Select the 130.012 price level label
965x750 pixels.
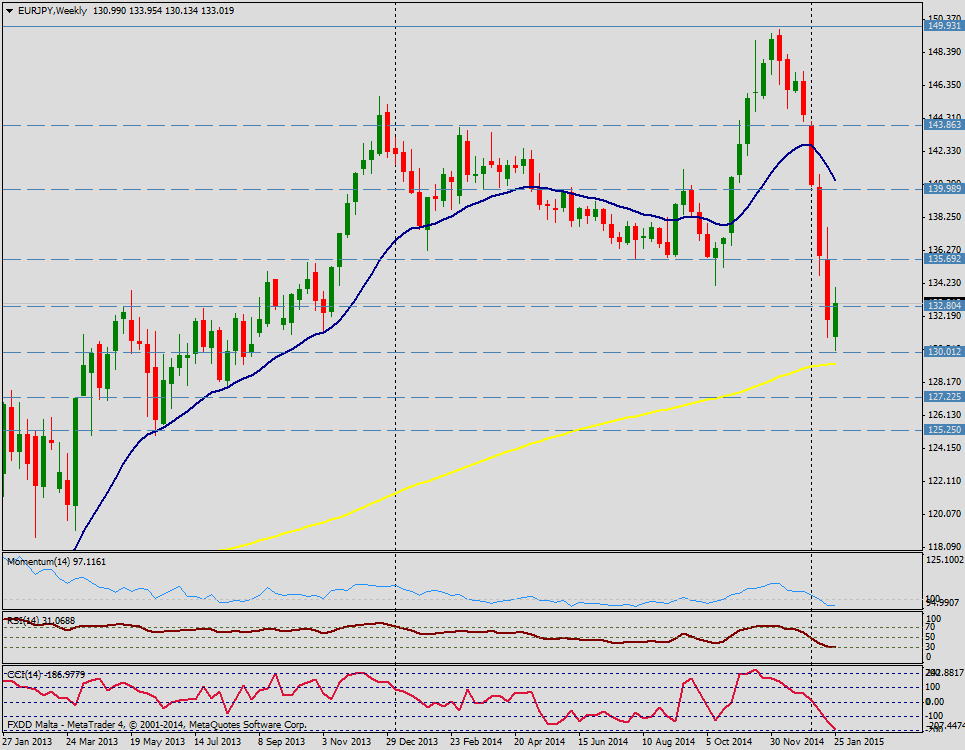(944, 352)
